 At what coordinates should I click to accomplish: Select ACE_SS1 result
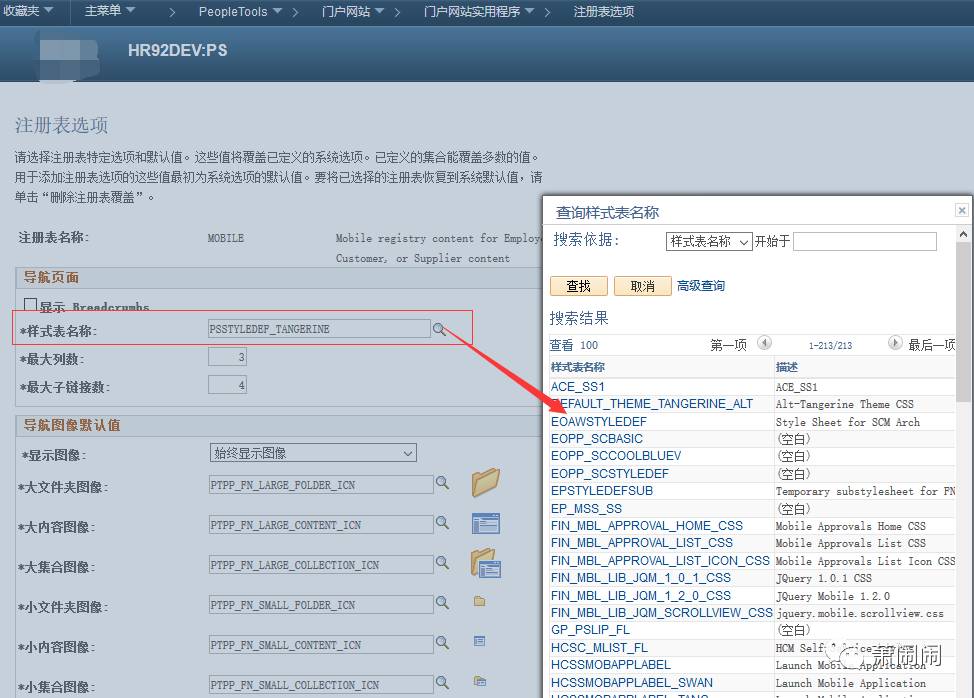[x=578, y=386]
